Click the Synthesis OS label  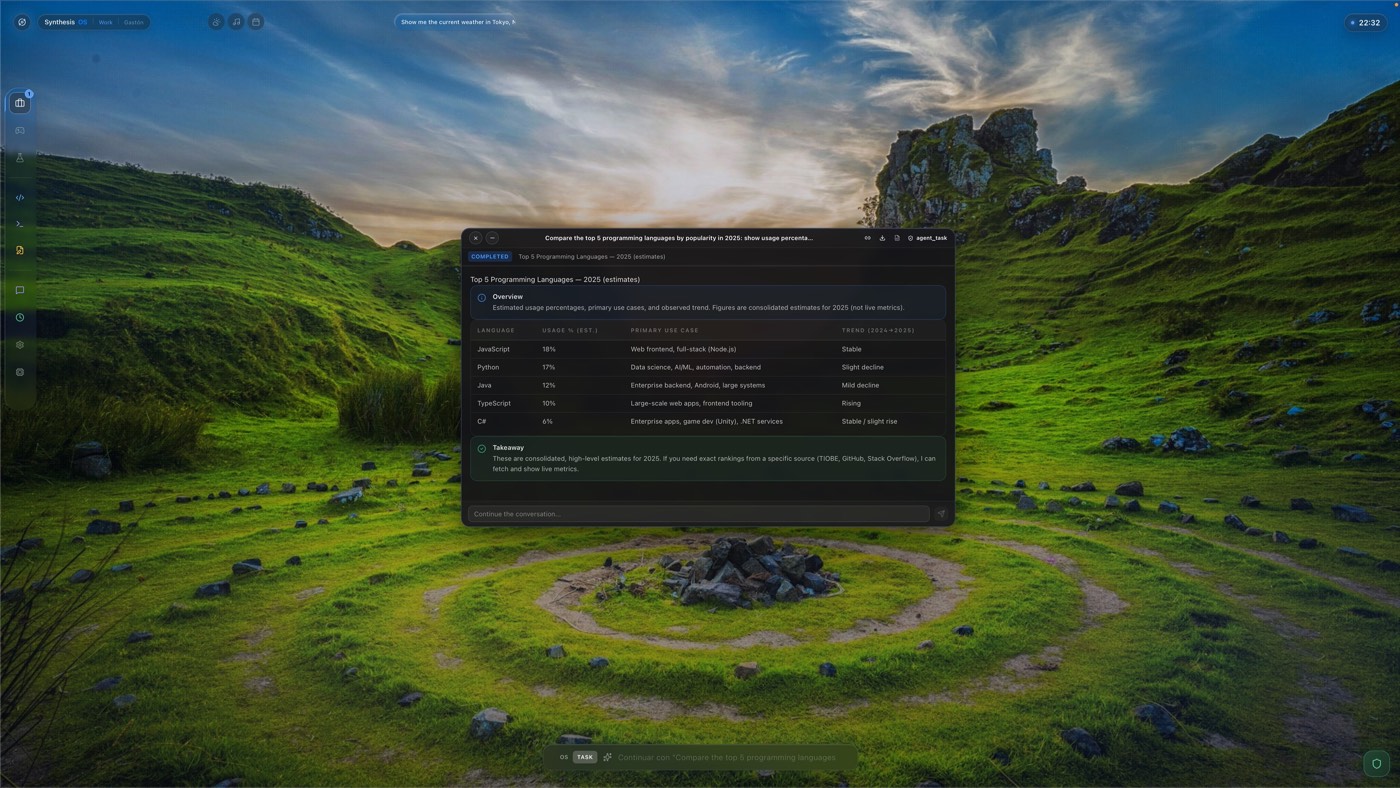click(66, 22)
